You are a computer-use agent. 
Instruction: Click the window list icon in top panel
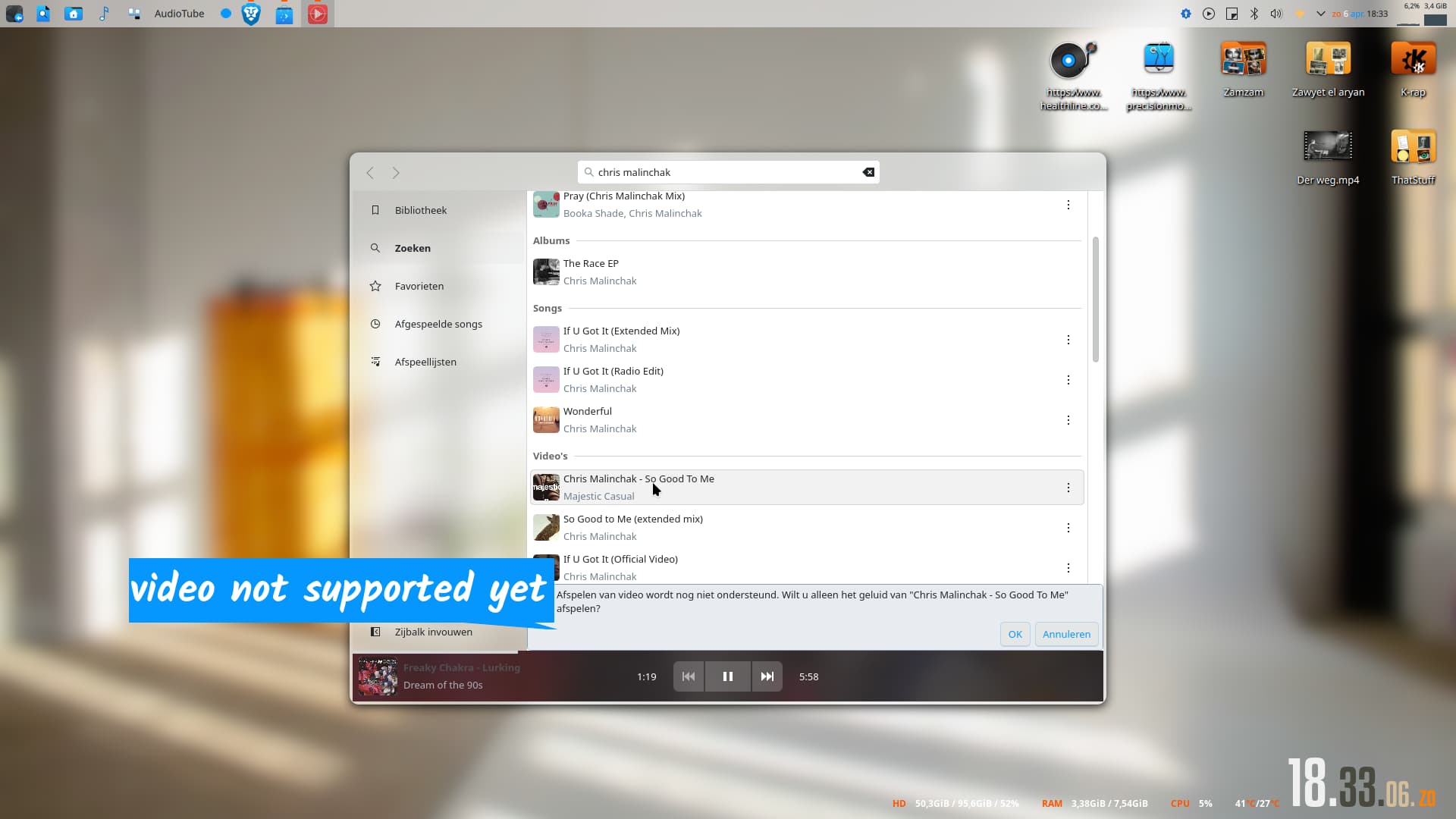pos(134,14)
